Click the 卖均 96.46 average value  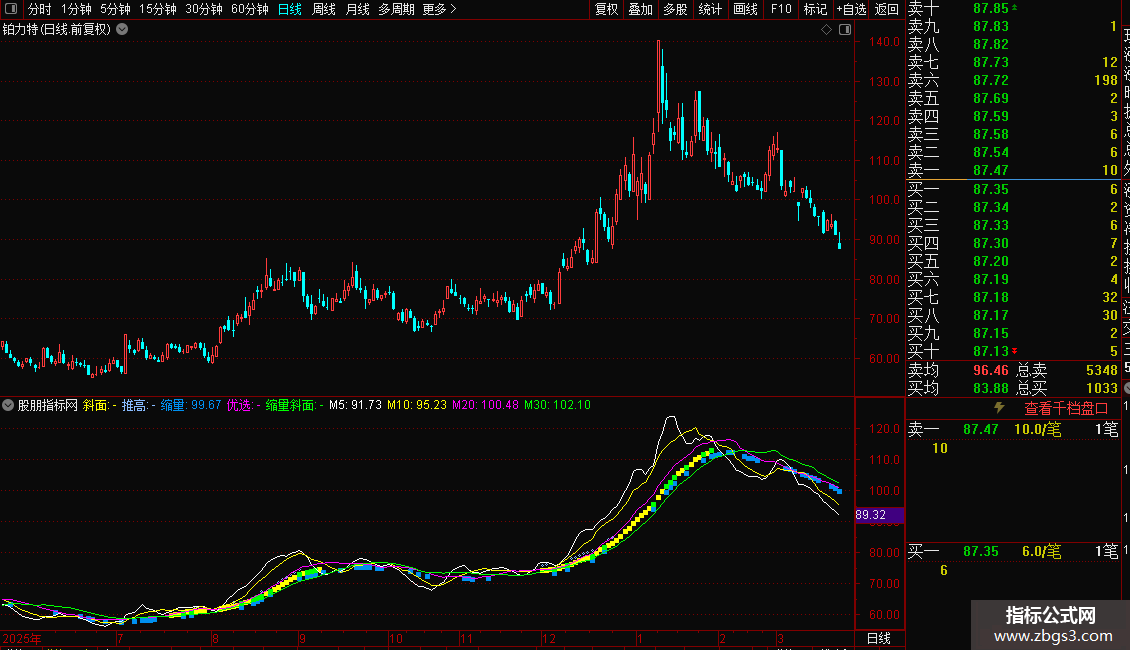pyautogui.click(x=991, y=370)
